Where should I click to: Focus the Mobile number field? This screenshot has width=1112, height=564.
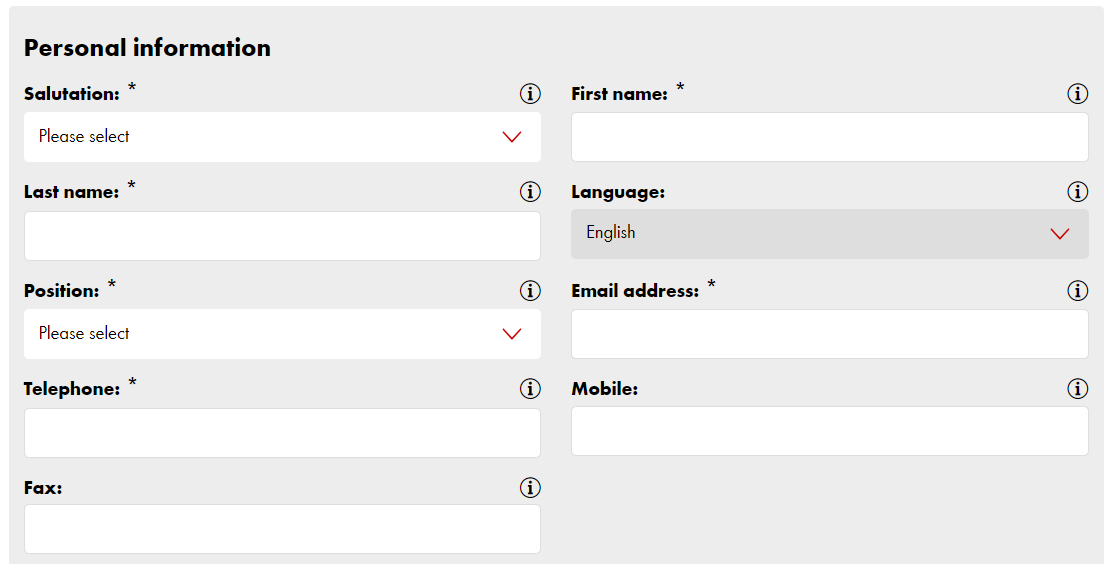click(x=830, y=431)
